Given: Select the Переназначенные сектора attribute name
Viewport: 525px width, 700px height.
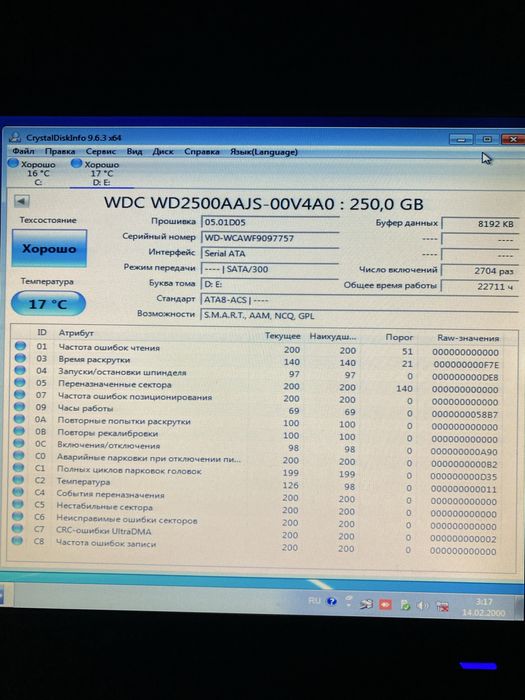Looking at the screenshot, I should coord(115,384).
